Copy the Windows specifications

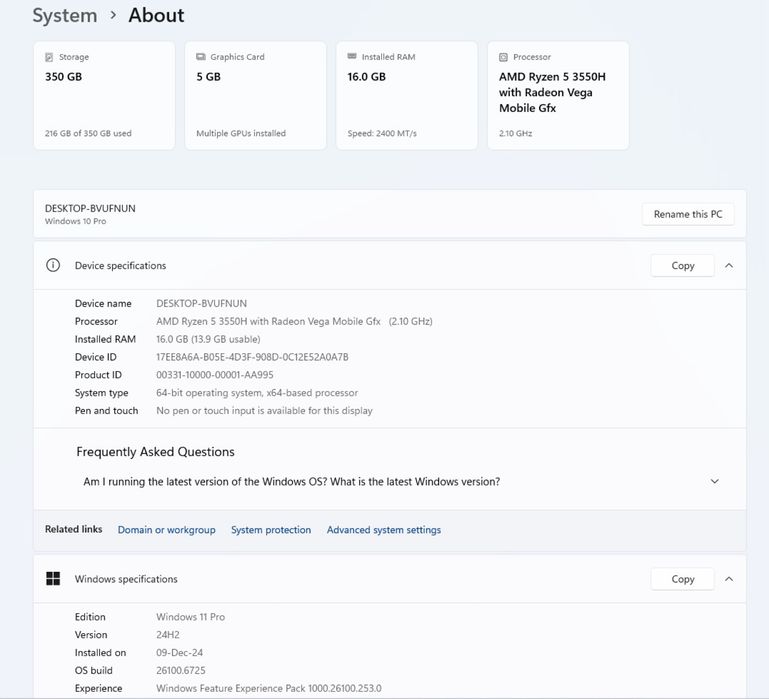pyautogui.click(x=682, y=579)
